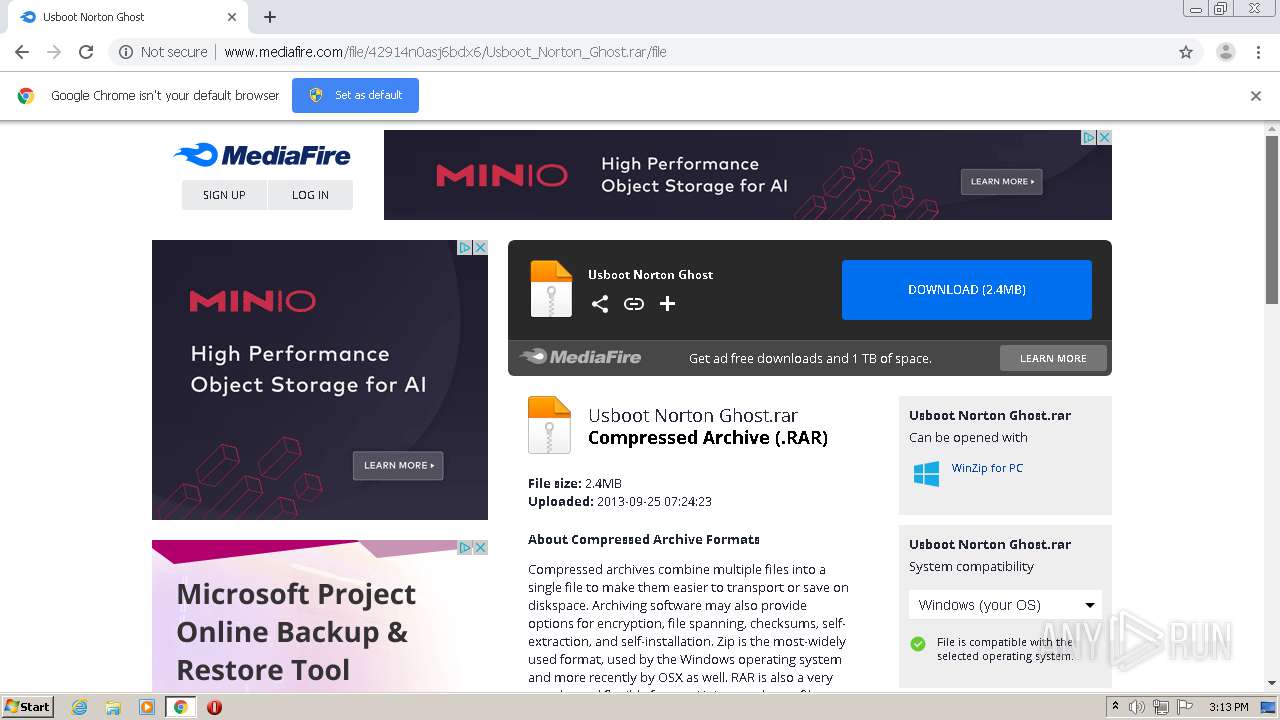Open AdChoices info on left MinIO ad
Image resolution: width=1280 pixels, height=720 pixels.
click(x=465, y=247)
